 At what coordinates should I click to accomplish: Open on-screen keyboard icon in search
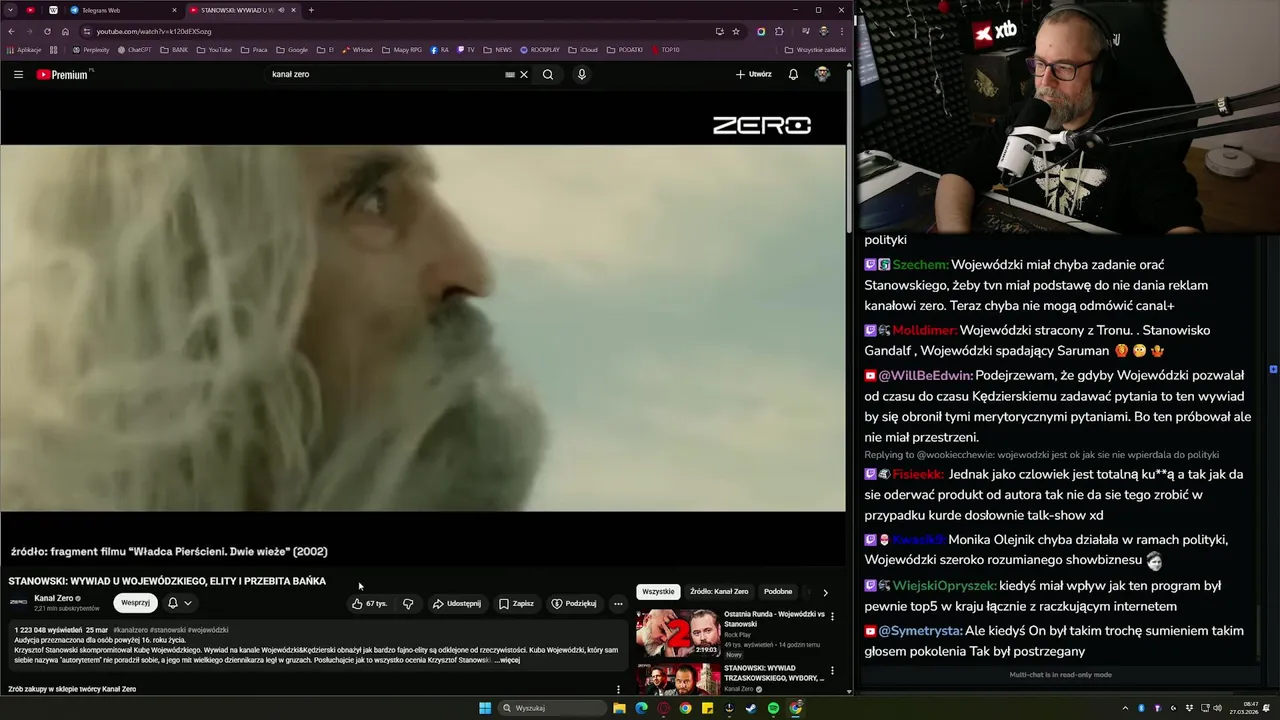coord(510,74)
